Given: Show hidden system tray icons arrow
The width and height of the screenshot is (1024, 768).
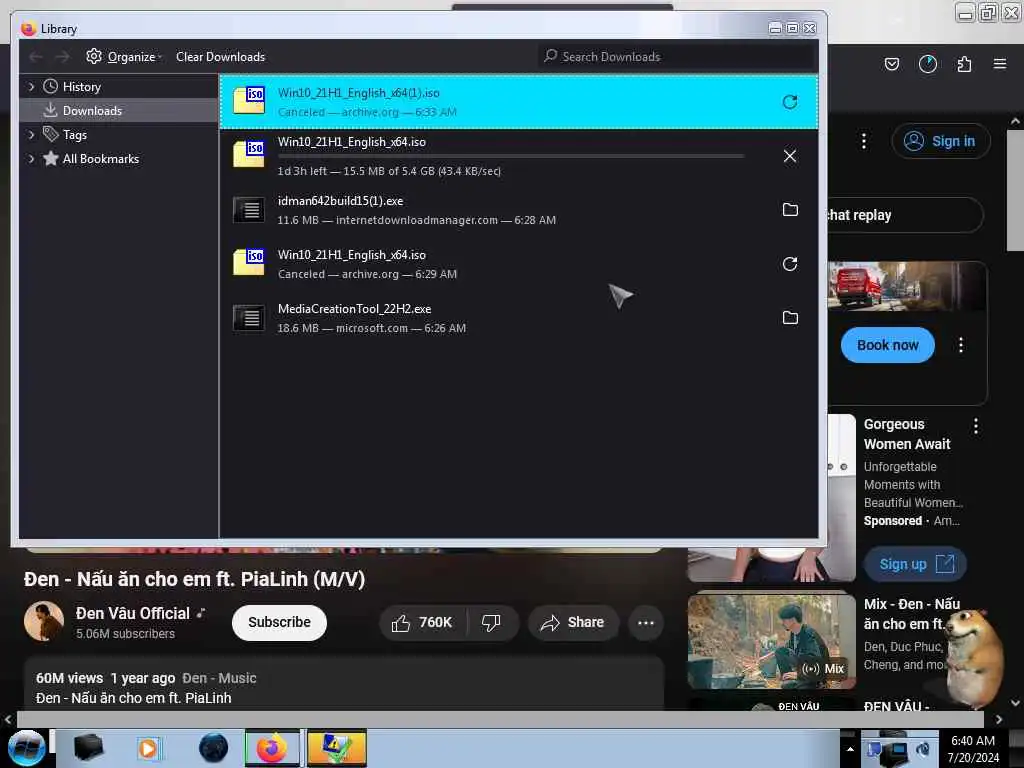Looking at the screenshot, I should tap(850, 749).
